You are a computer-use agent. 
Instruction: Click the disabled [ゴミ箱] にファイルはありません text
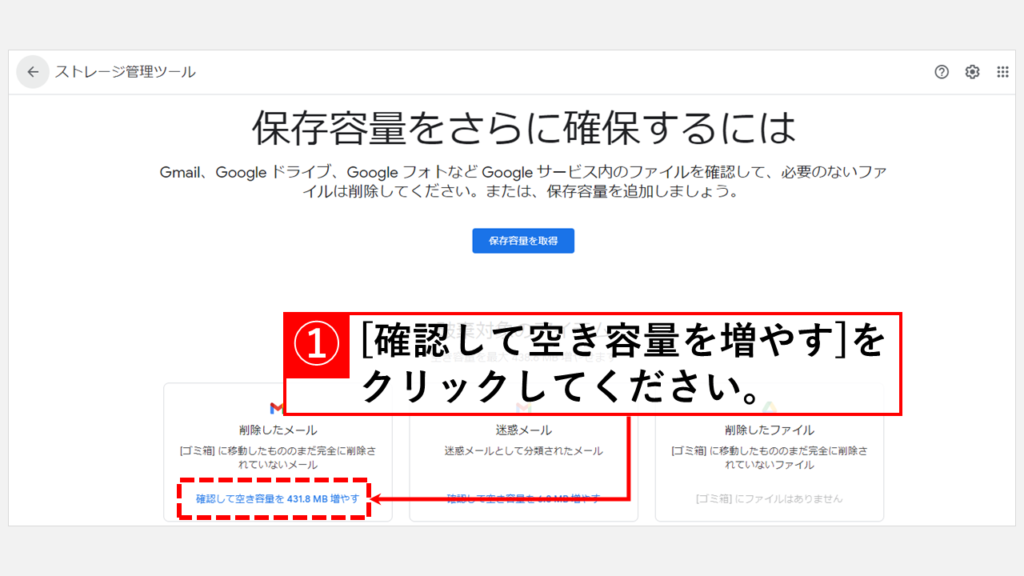769,498
